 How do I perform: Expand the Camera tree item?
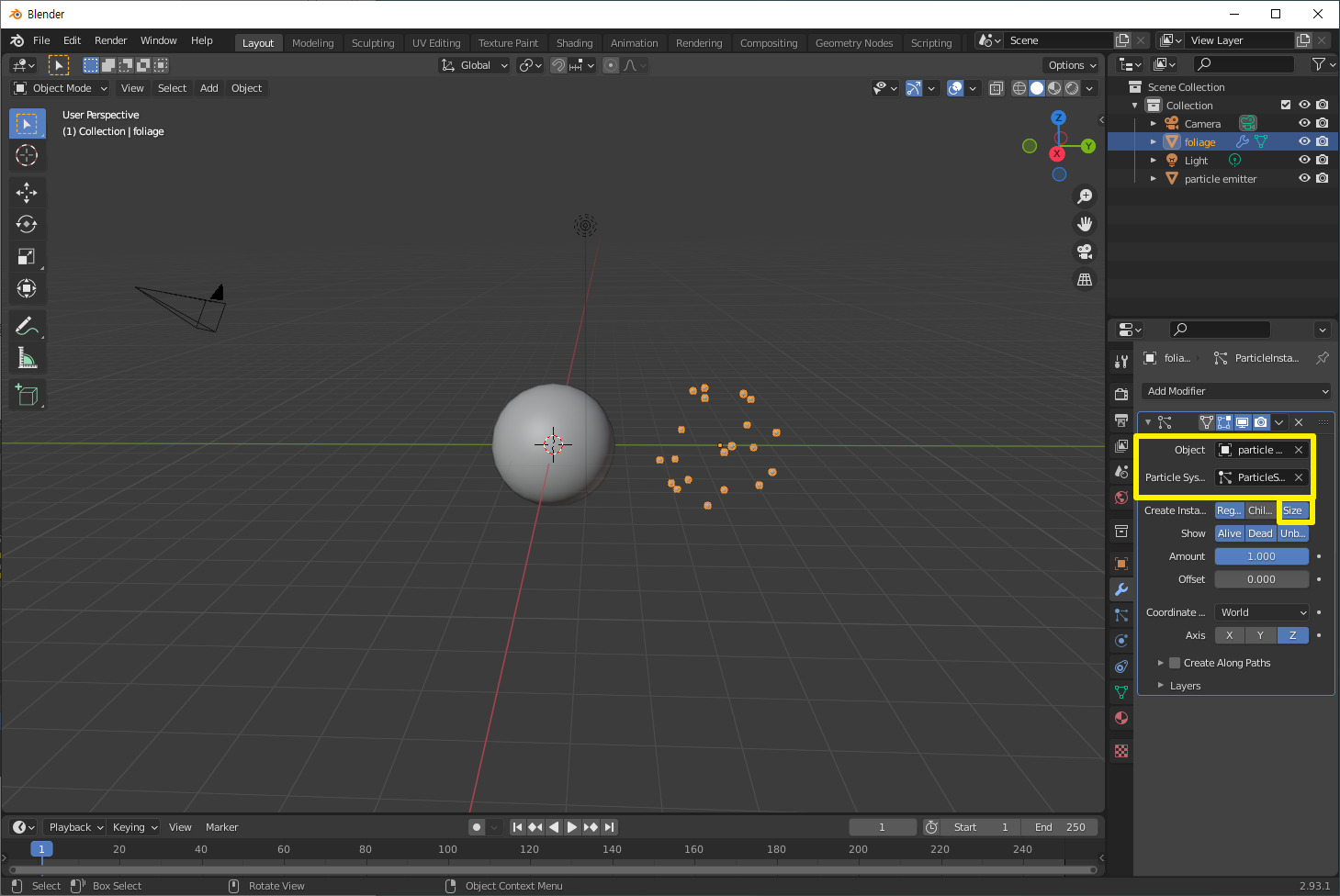coord(1154,123)
